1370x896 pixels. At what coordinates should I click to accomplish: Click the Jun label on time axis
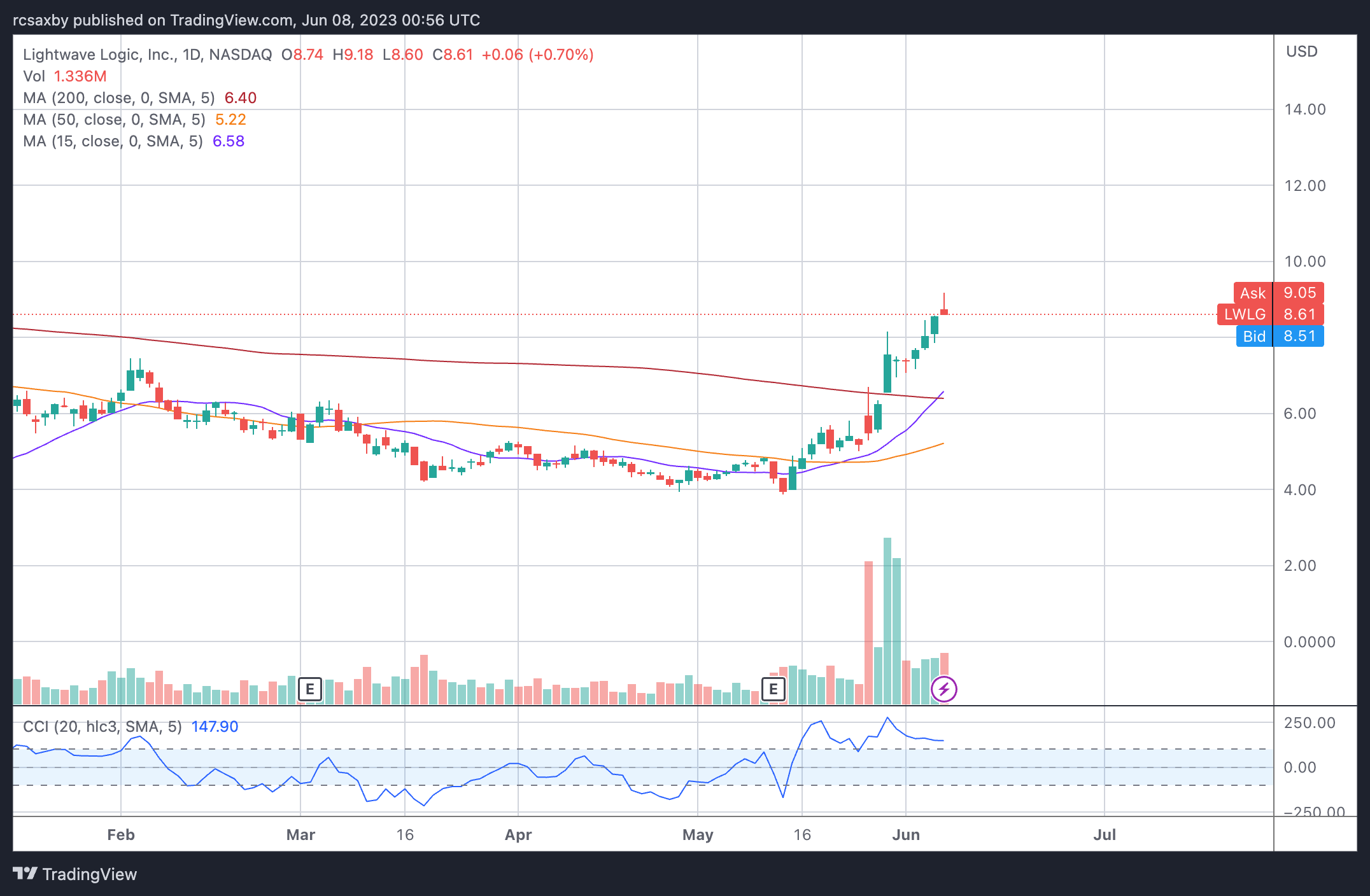[906, 835]
